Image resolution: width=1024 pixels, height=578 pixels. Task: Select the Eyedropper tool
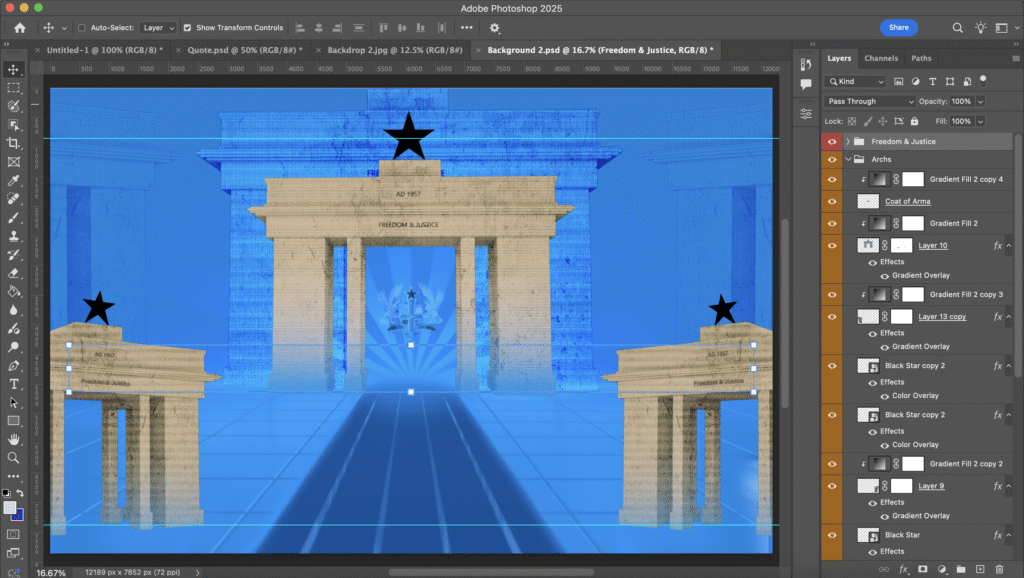(13, 180)
